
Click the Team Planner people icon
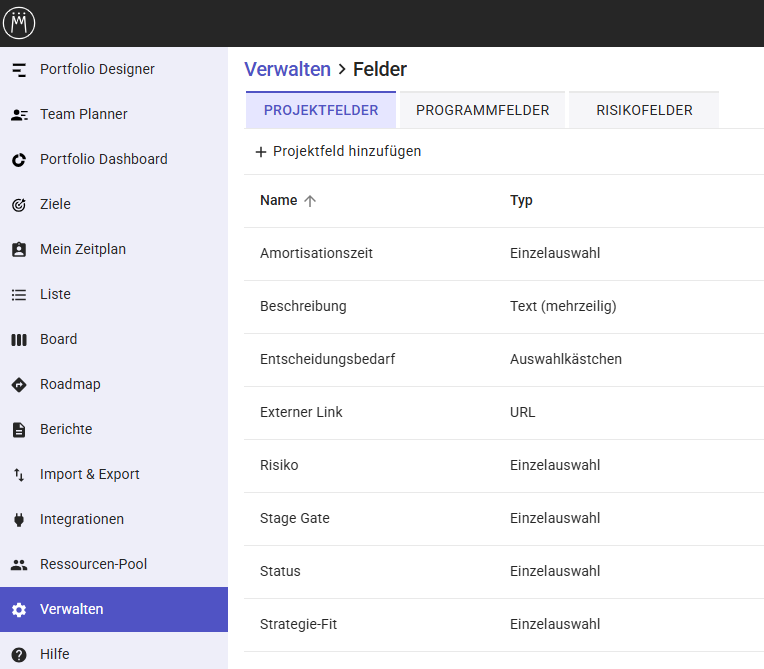pos(19,115)
